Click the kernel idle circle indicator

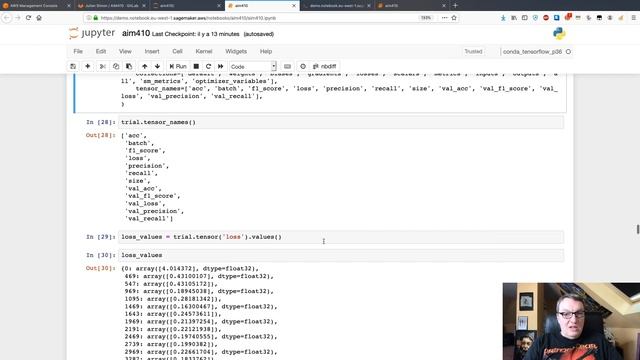568,52
